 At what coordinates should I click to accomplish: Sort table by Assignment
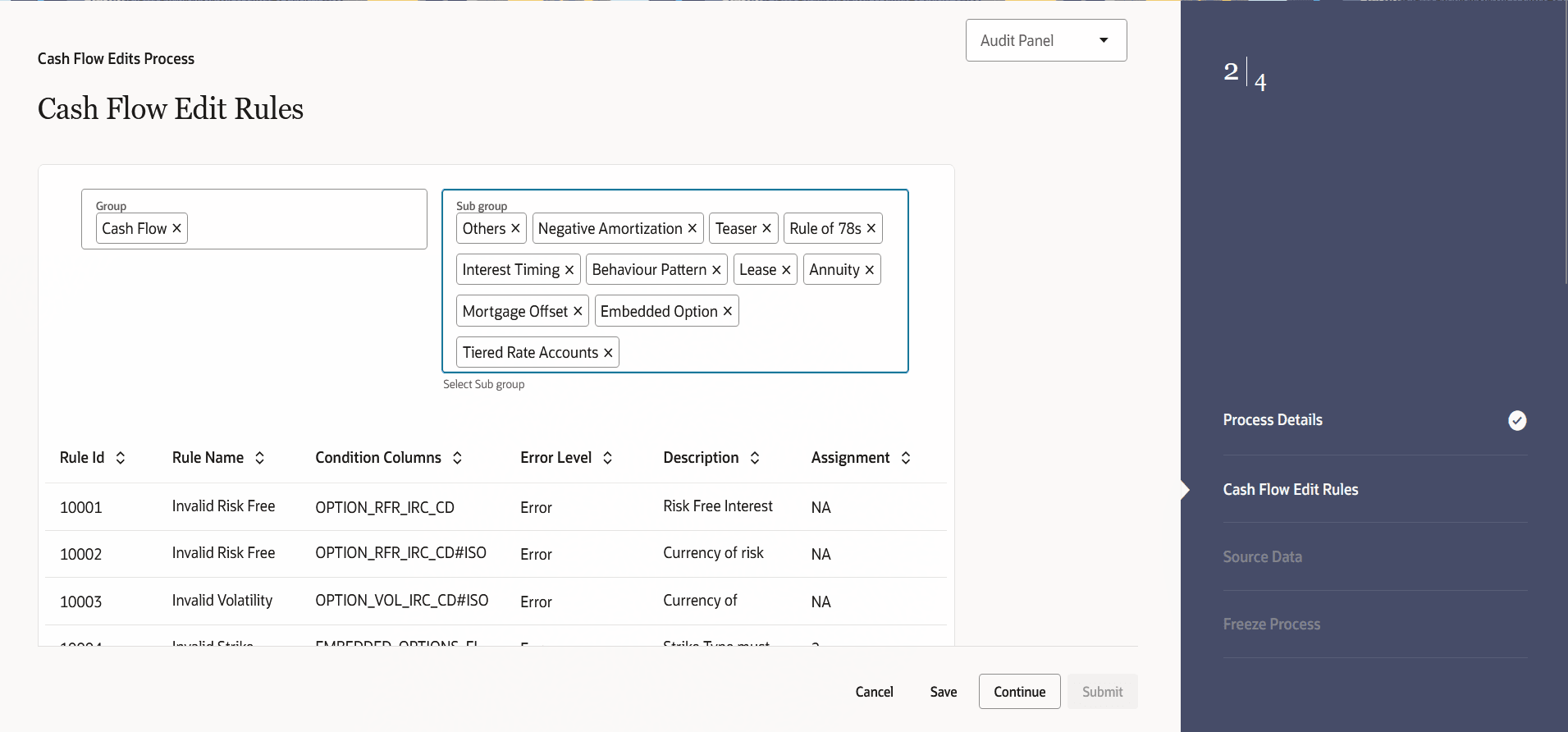tap(906, 458)
